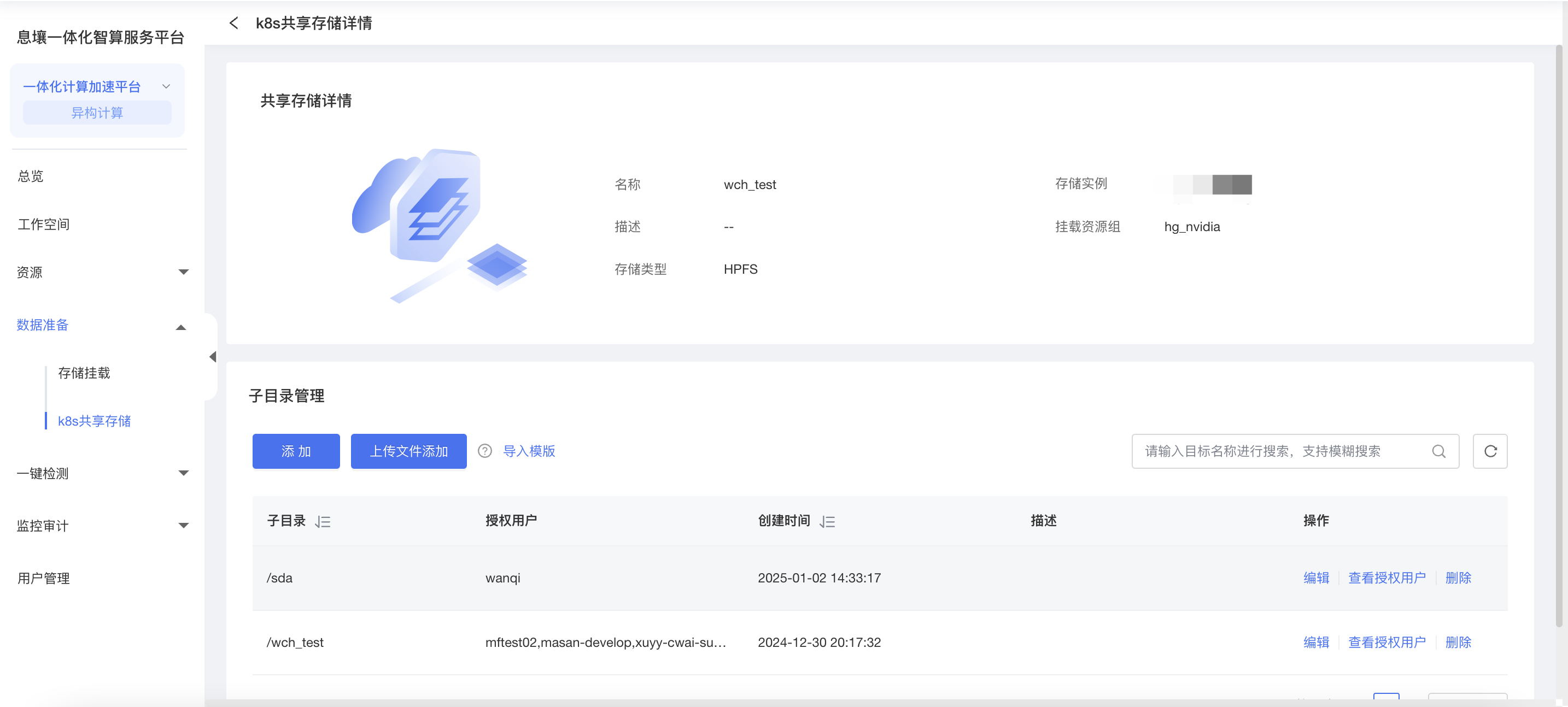The image size is (1568, 707).
Task: Expand the 一键检测 menu
Action: coord(183,473)
